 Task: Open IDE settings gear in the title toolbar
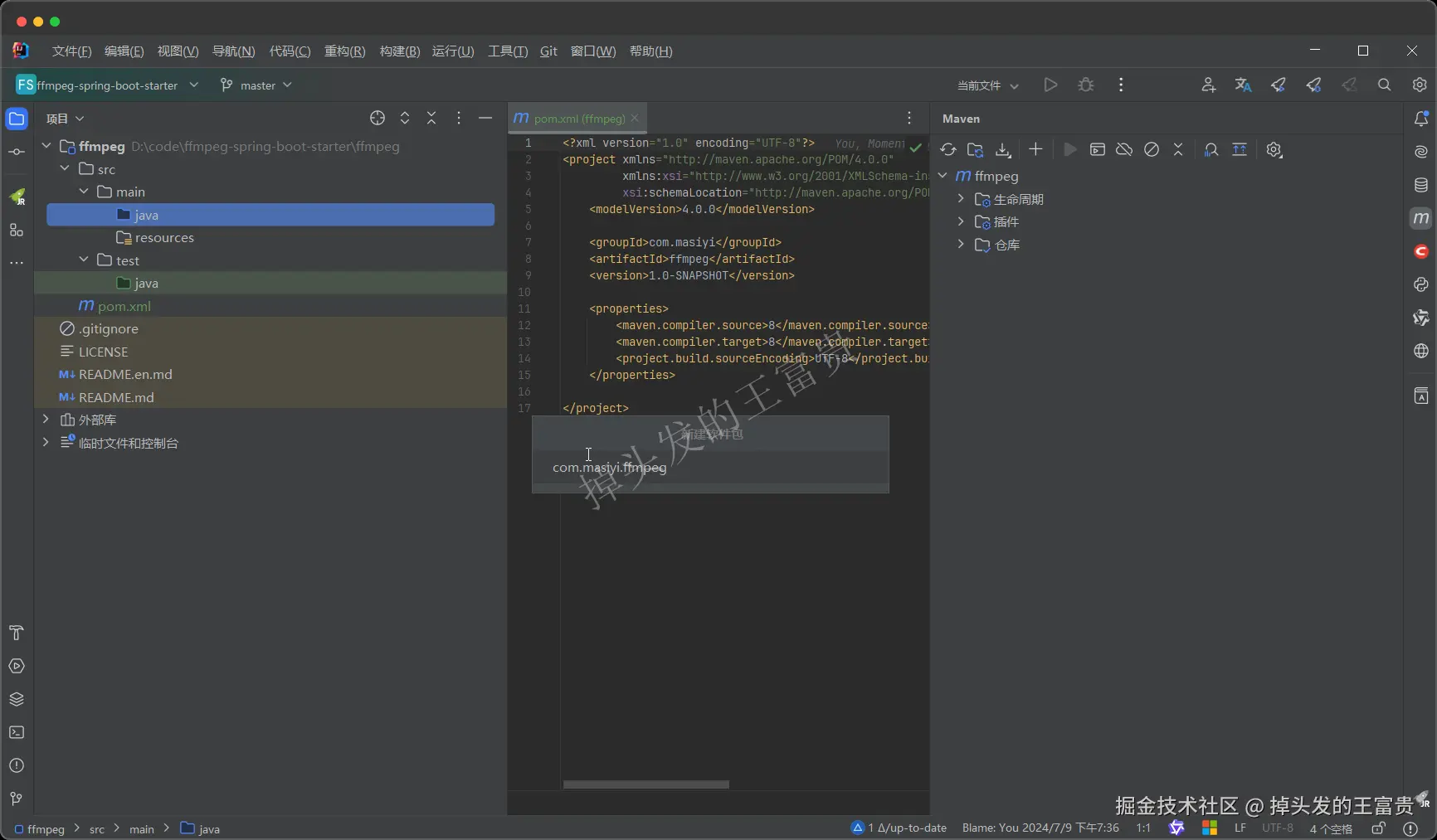pyautogui.click(x=1420, y=85)
